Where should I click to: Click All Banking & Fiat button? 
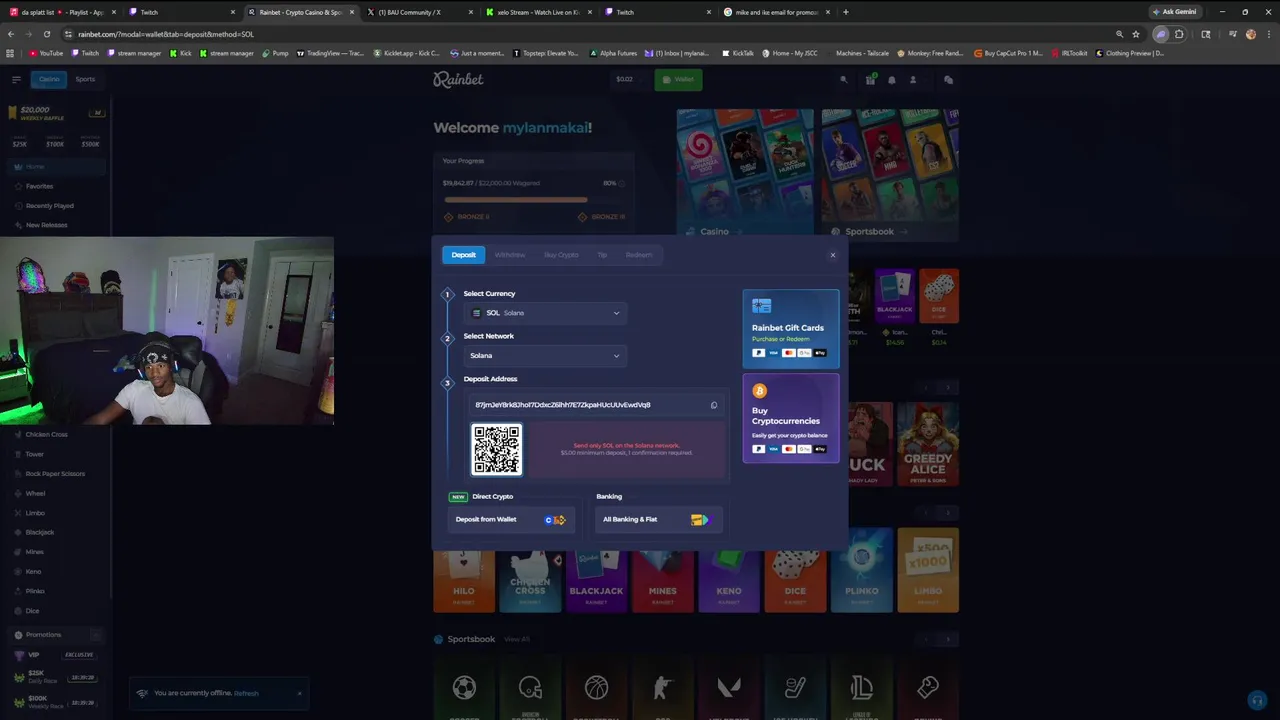[x=657, y=520]
